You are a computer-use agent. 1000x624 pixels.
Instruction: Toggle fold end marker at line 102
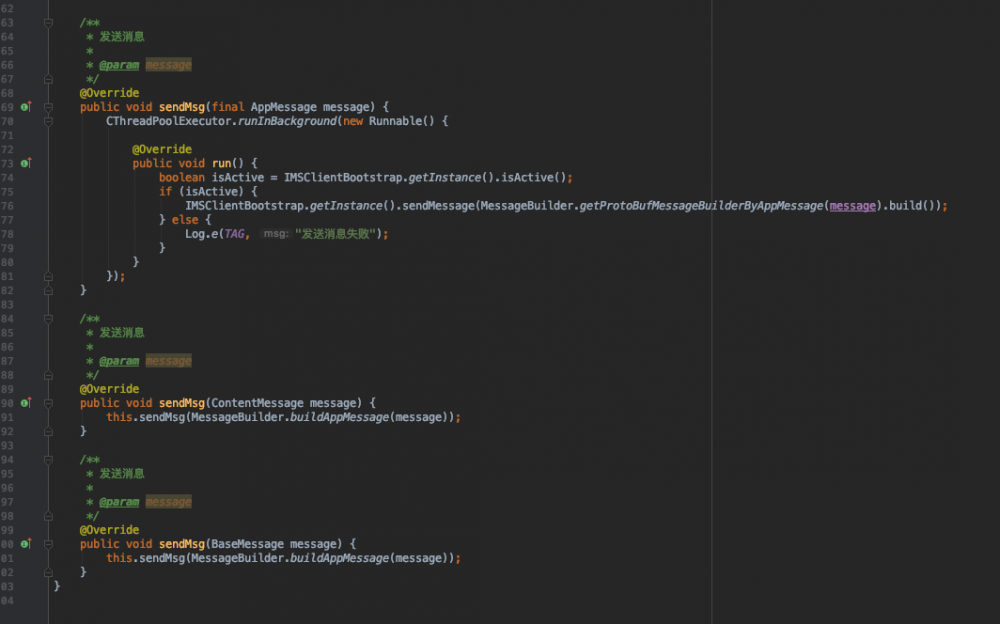coord(48,572)
